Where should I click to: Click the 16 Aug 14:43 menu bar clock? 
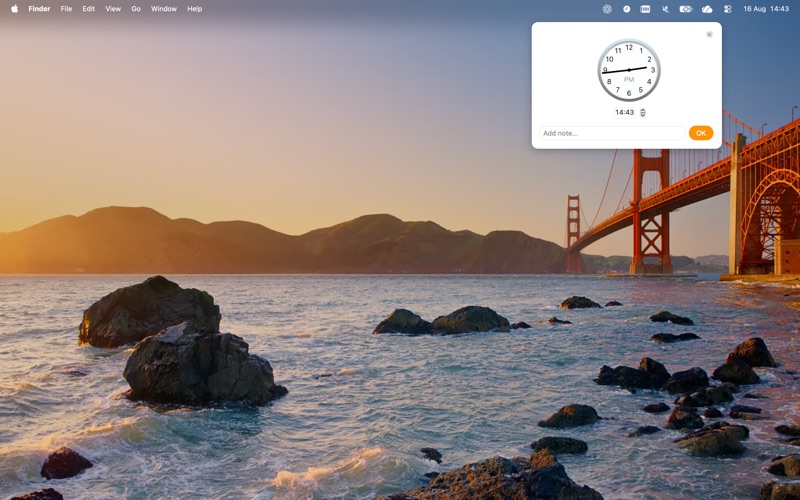point(766,9)
